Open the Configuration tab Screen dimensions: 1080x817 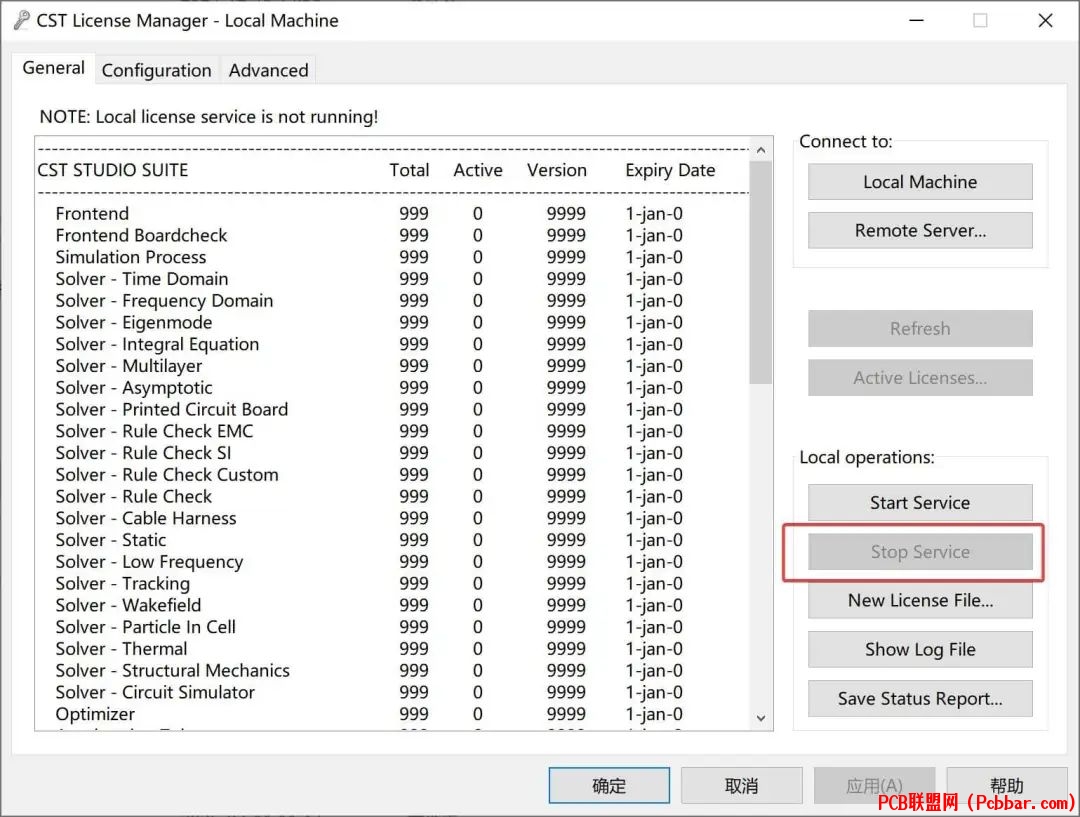tap(156, 70)
